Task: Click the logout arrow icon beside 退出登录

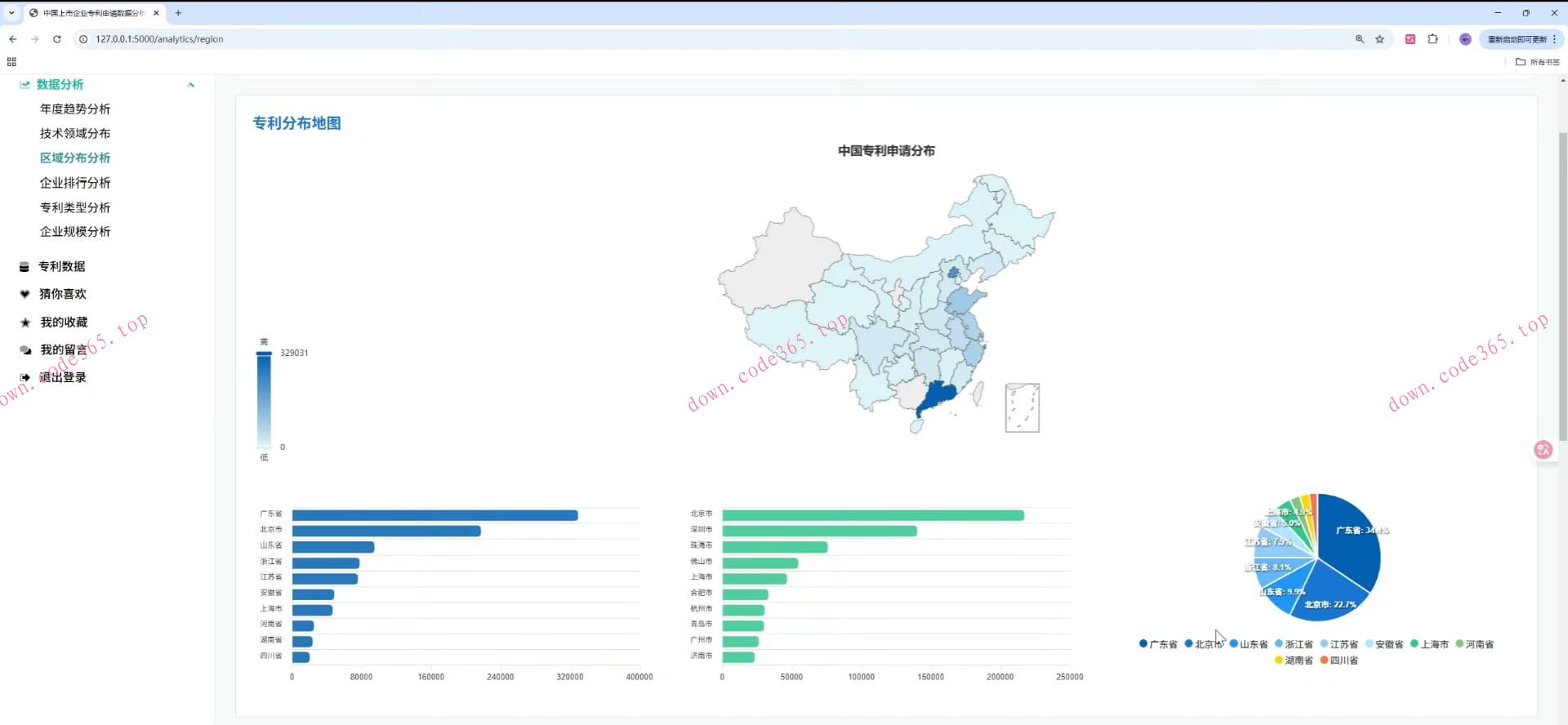Action: pos(24,377)
